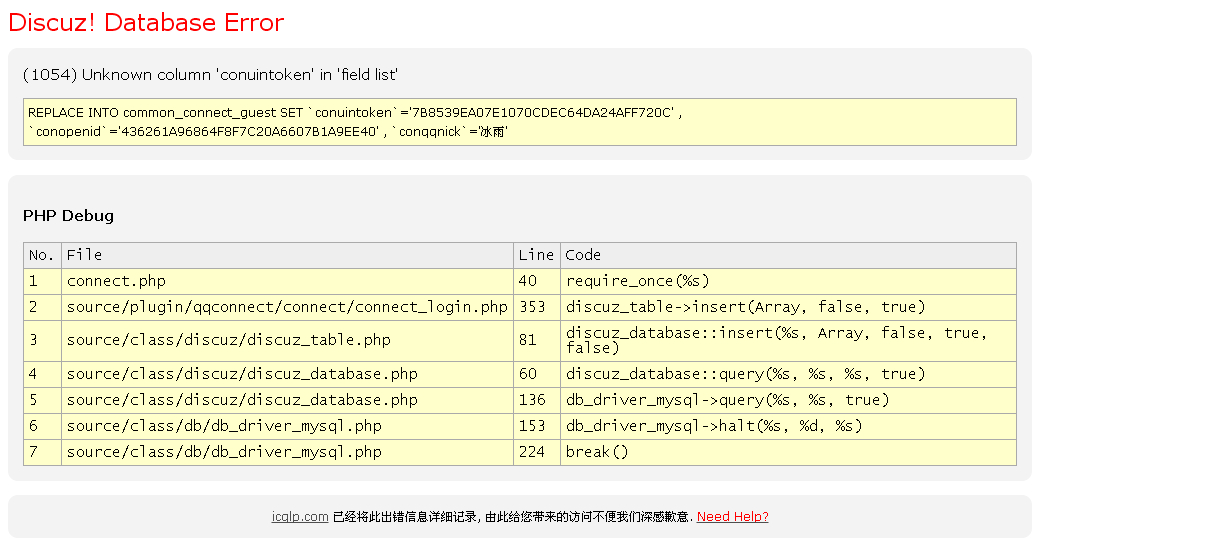Click the icqlp.com link
The image size is (1210, 547).
tap(300, 517)
